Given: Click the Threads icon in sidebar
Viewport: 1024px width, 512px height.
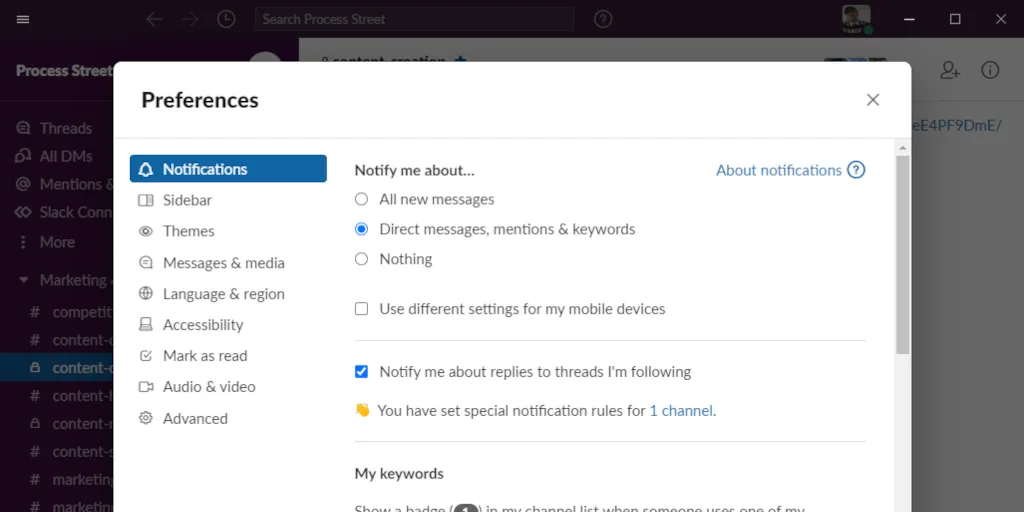Looking at the screenshot, I should (23, 128).
